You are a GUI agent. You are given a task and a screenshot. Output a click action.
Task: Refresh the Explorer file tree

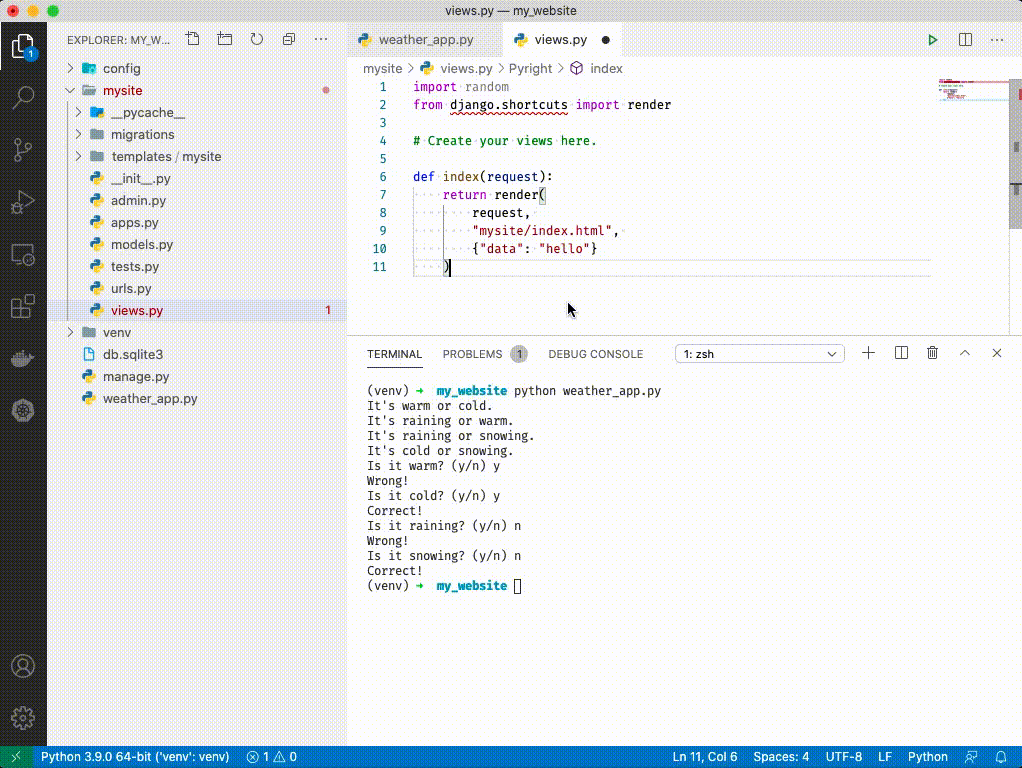257,40
